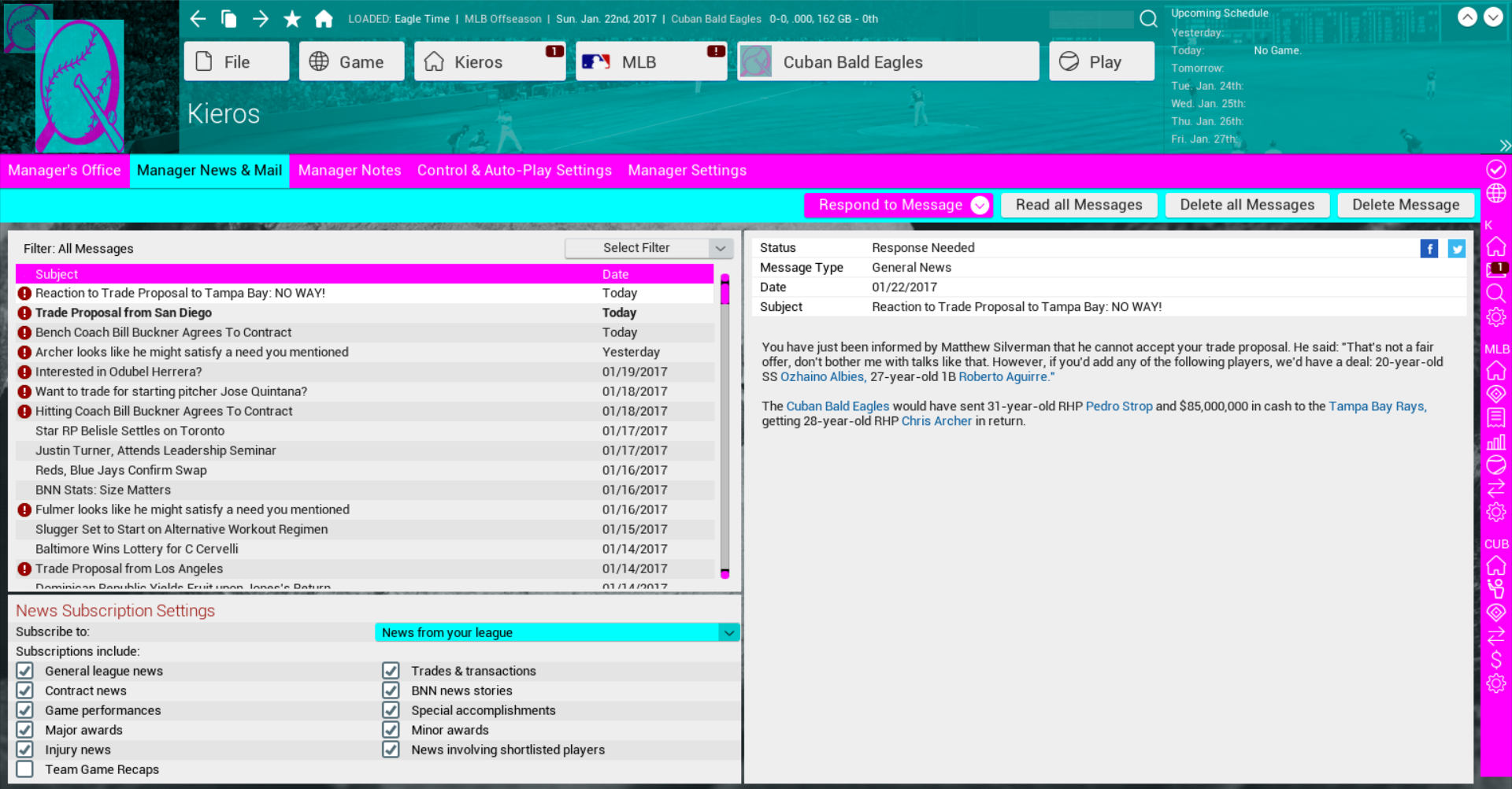Toggle Game performances checkbox
The width and height of the screenshot is (1512, 789).
[x=25, y=709]
